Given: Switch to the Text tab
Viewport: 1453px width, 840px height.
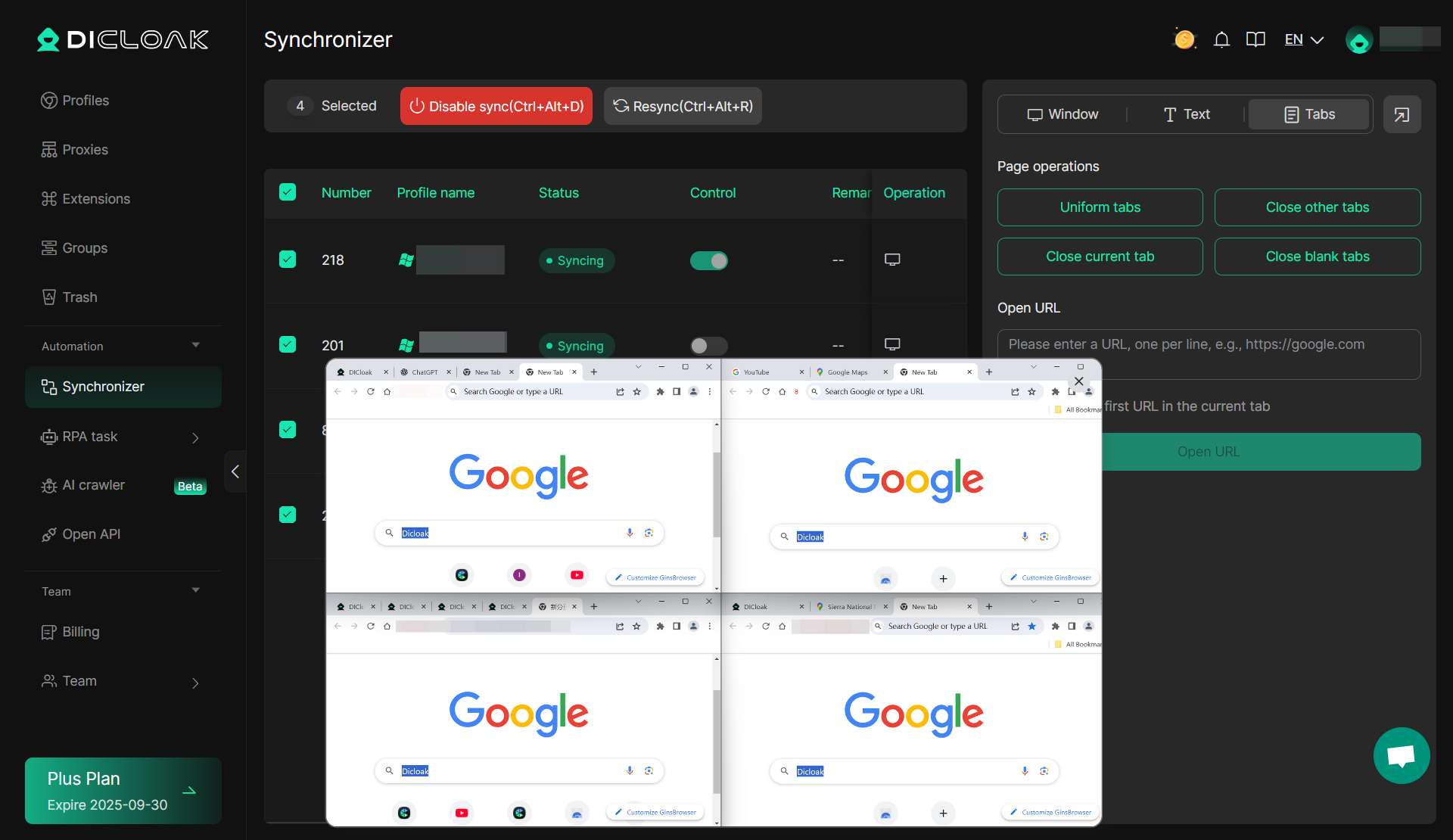Looking at the screenshot, I should pos(1186,114).
